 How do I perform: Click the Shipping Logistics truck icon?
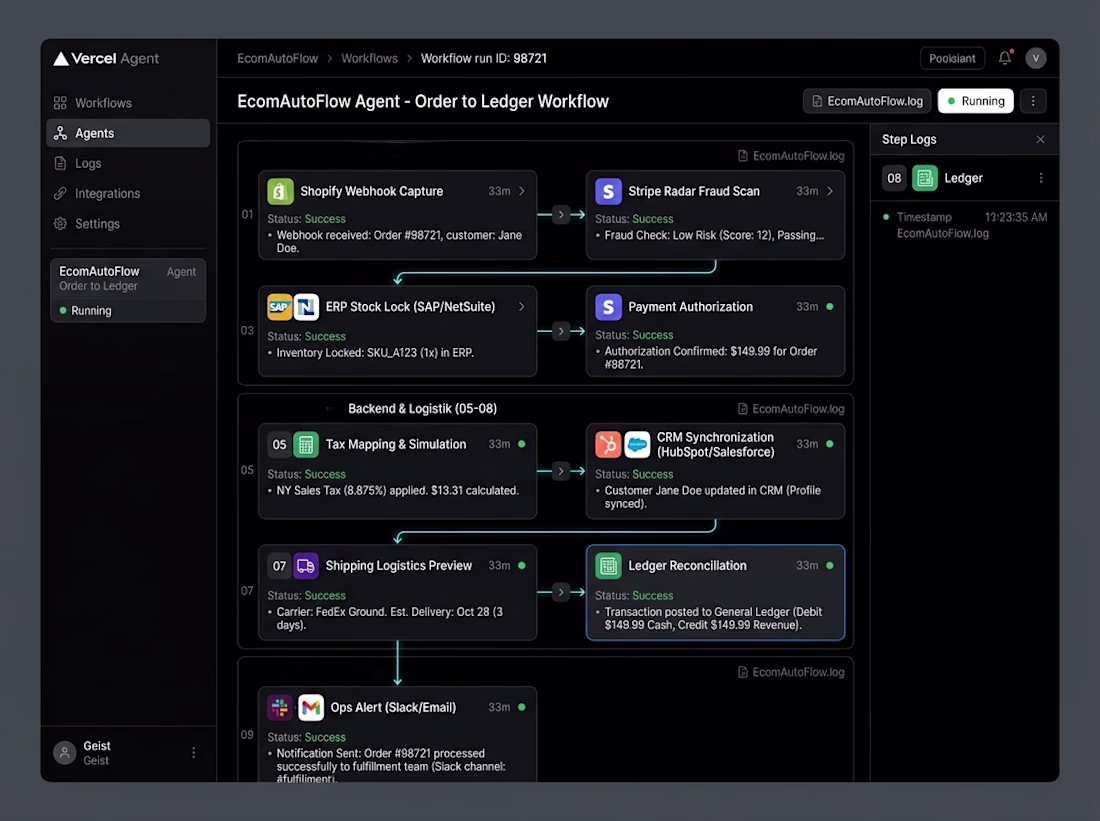[306, 566]
